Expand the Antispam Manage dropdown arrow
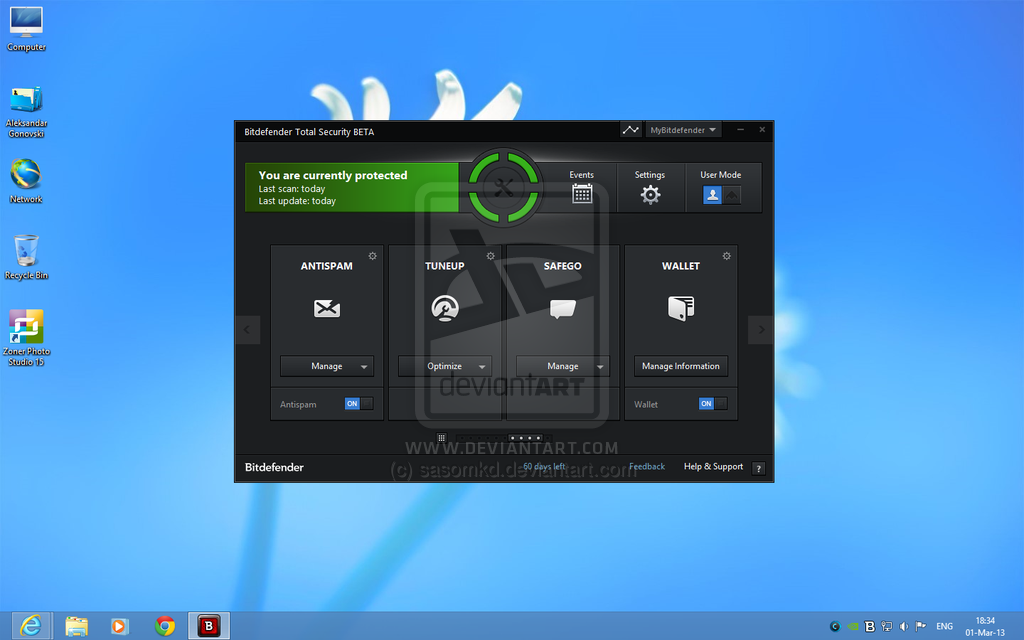This screenshot has height=640, width=1024. tap(364, 366)
